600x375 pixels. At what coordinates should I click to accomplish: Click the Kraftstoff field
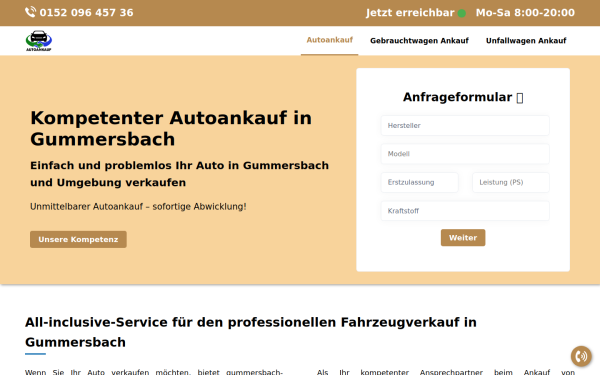click(465, 211)
